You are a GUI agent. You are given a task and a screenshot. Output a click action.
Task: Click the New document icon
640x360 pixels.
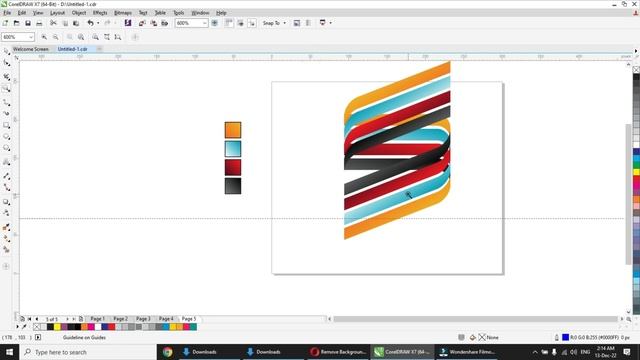tap(5, 23)
